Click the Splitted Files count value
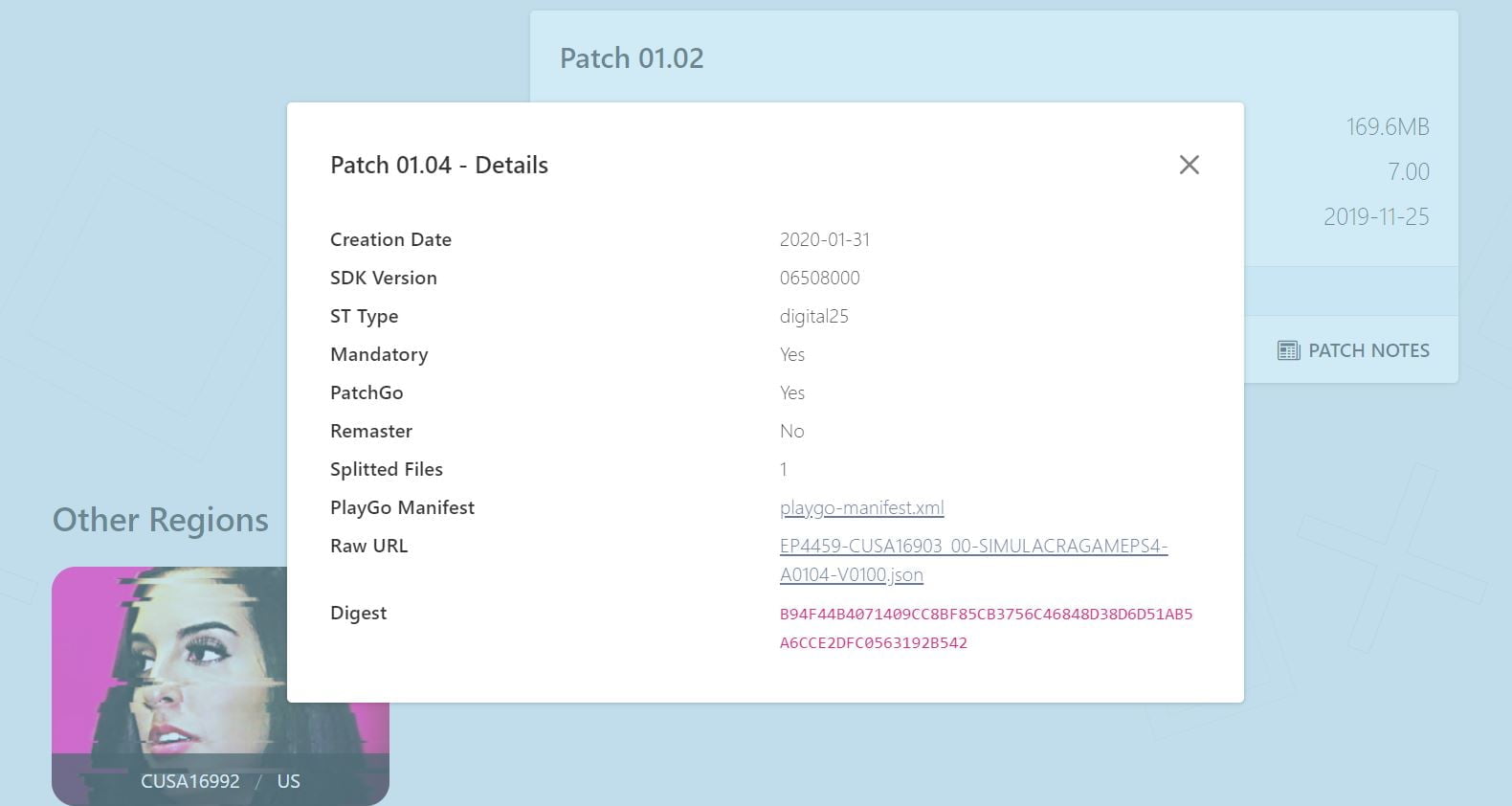The height and width of the screenshot is (806, 1512). point(784,469)
